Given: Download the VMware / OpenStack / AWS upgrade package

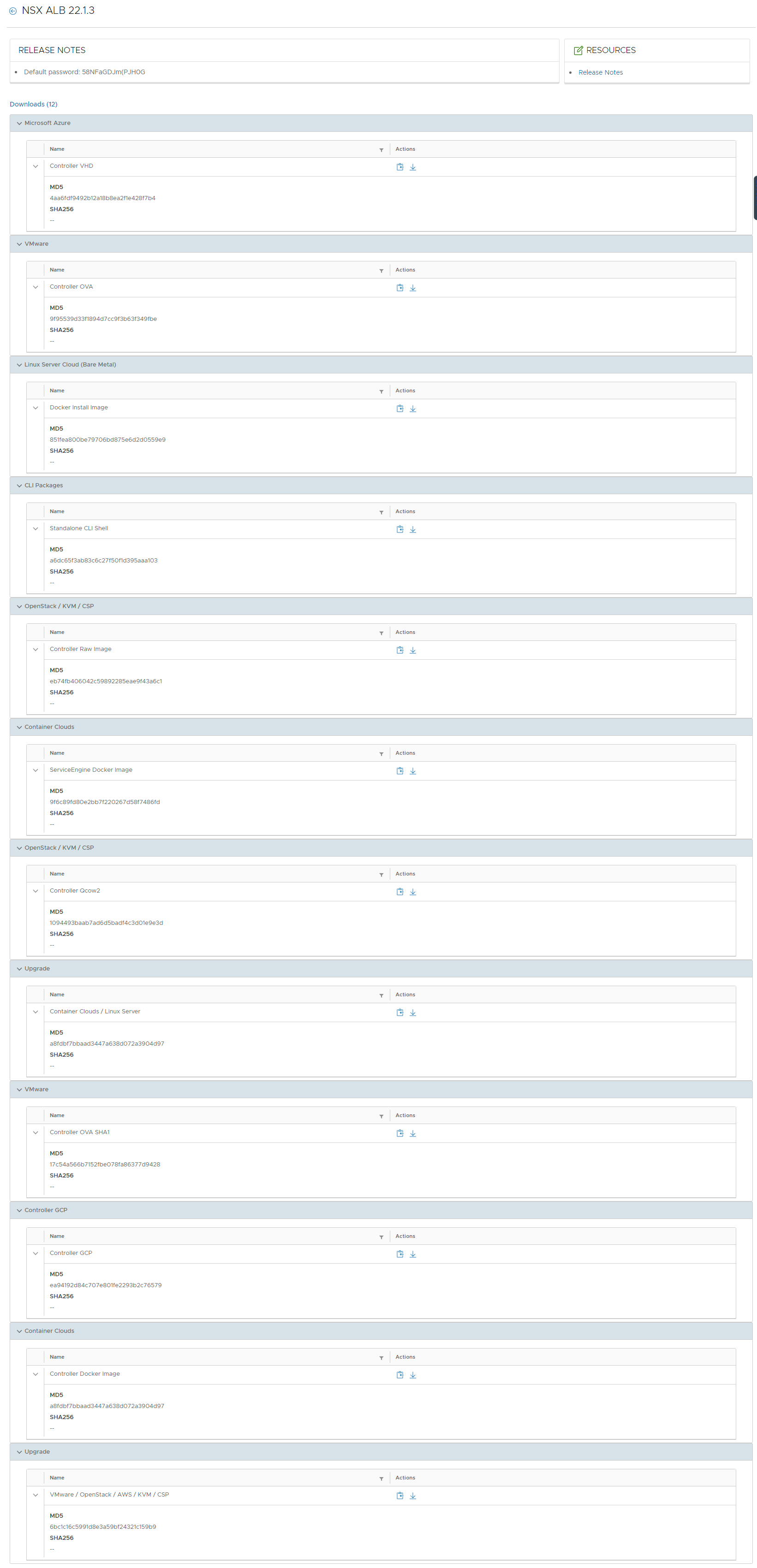Looking at the screenshot, I should click(412, 1496).
